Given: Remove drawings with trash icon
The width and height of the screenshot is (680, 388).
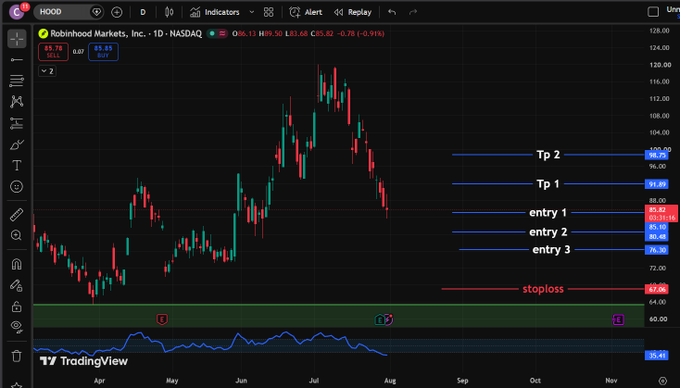Looking at the screenshot, I should [16, 356].
